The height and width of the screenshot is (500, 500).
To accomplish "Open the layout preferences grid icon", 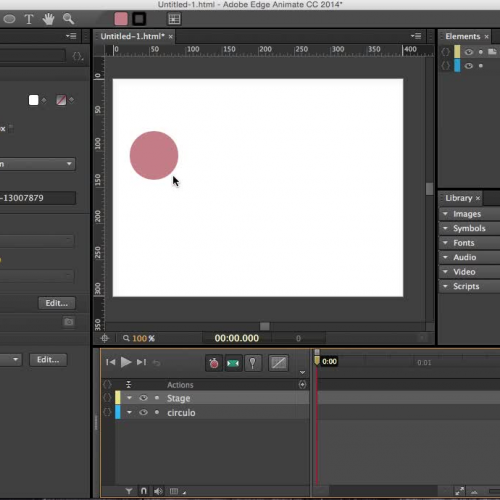I will (174, 19).
